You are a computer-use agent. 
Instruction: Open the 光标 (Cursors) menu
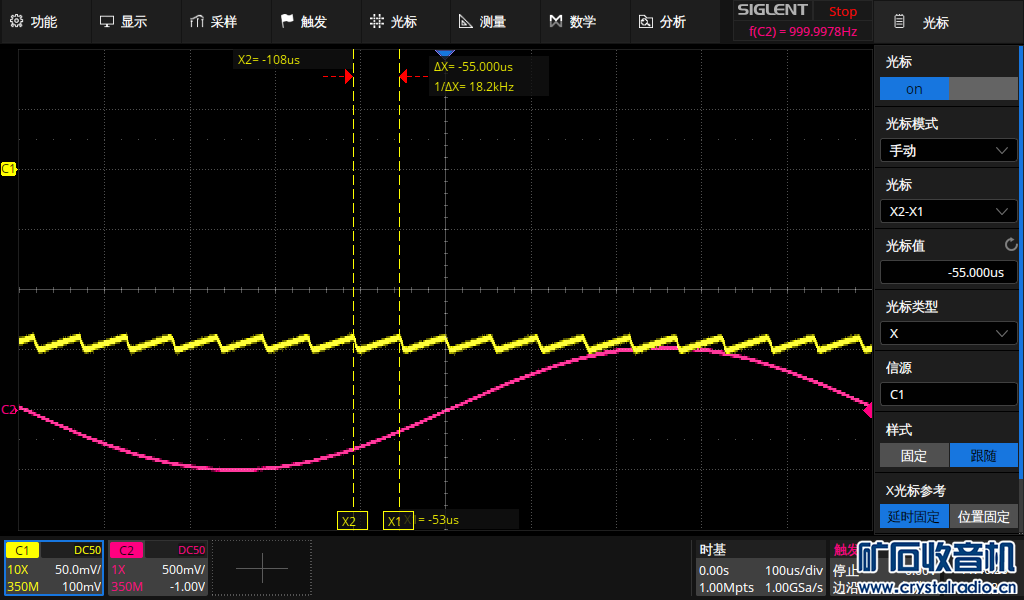[x=393, y=22]
